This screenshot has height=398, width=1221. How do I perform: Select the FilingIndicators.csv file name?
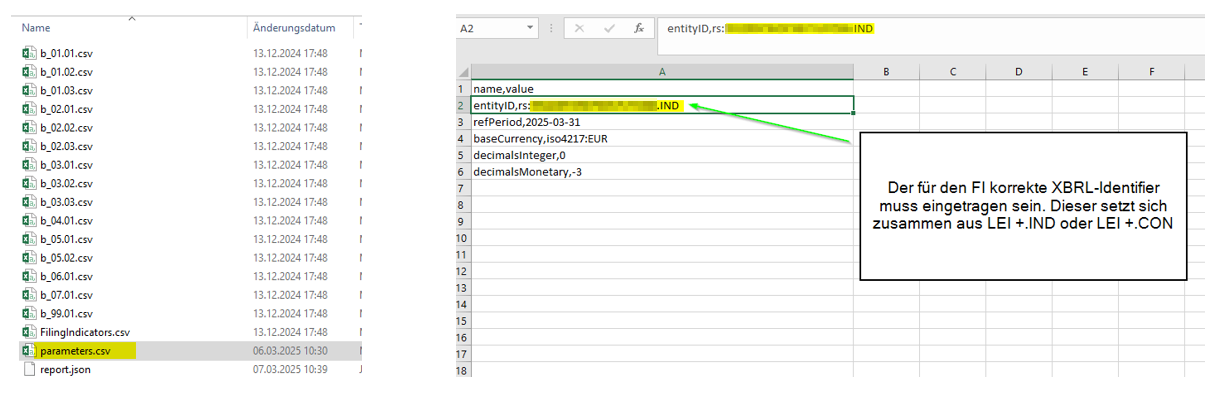point(85,332)
